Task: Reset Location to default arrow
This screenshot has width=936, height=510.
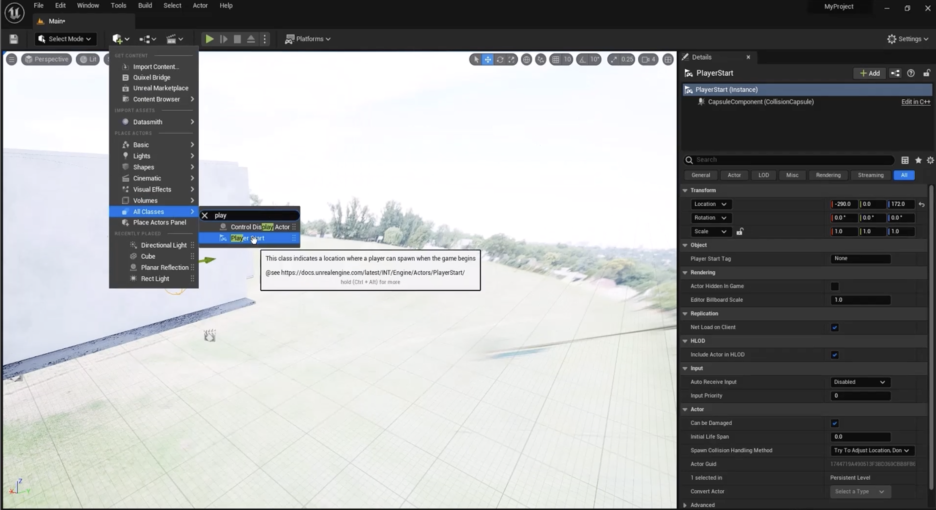Action: coord(922,204)
